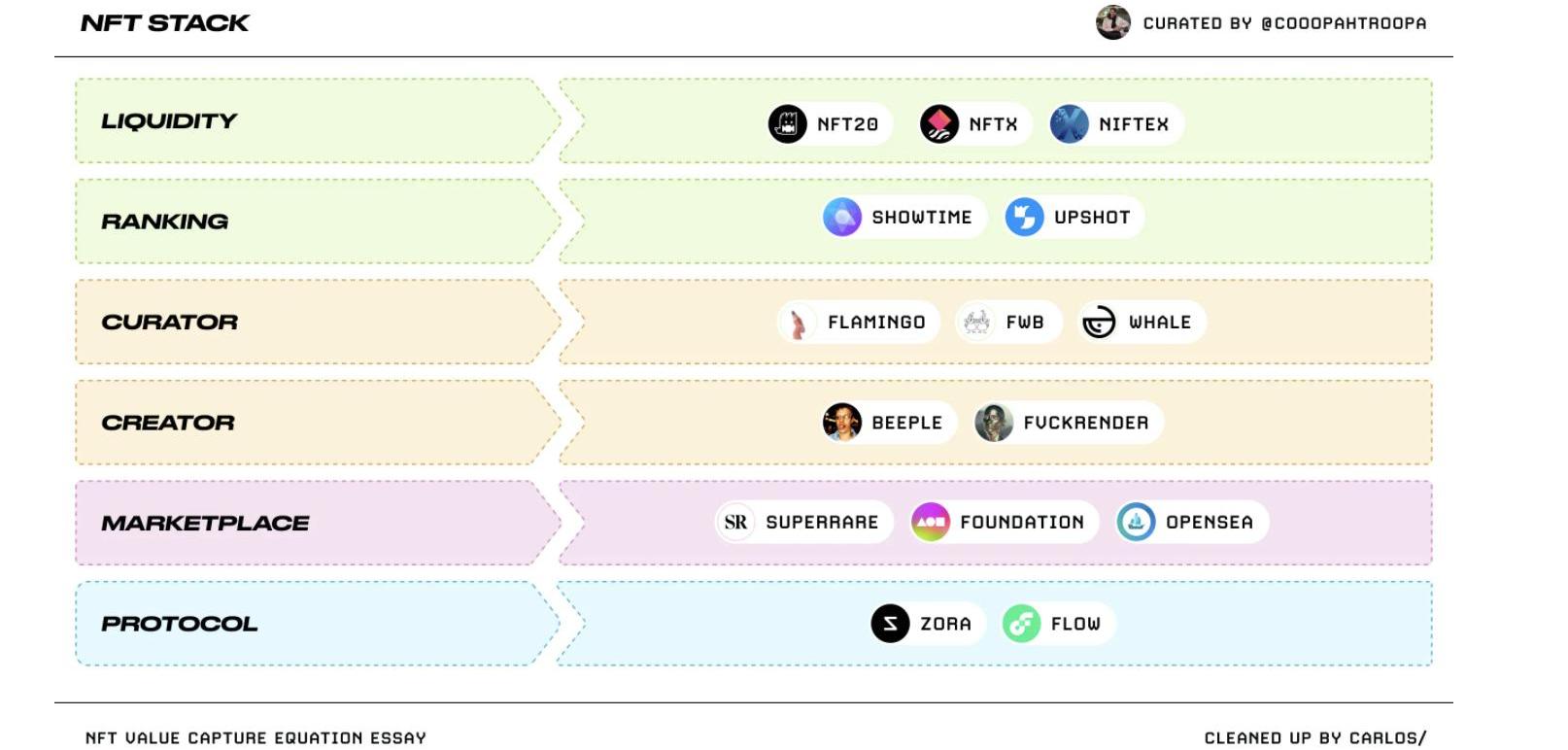Open NFT Value Capture Equation Essay link
Viewport: 1568px width, 750px height.
(256, 738)
